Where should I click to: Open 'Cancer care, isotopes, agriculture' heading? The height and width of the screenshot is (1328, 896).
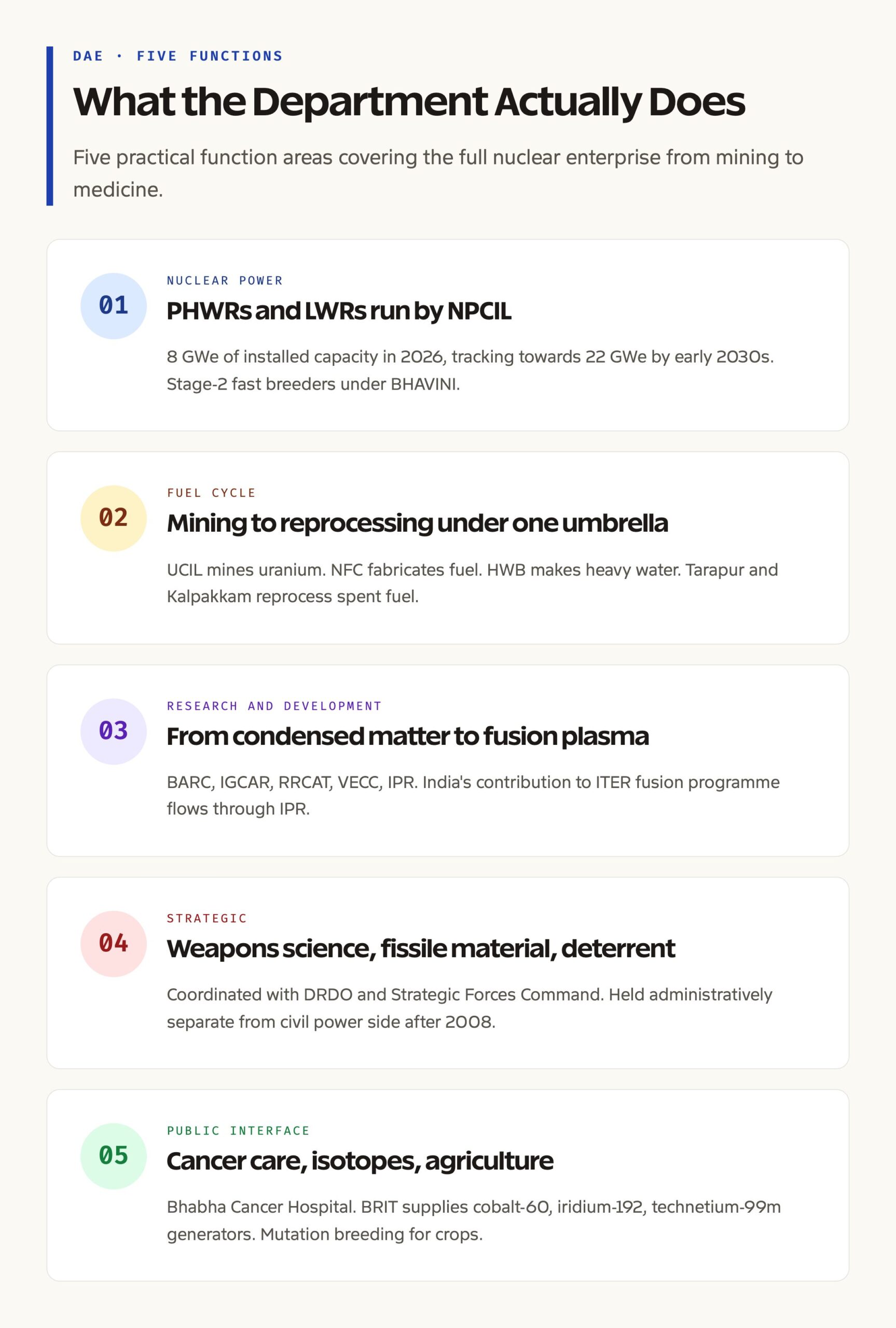360,1161
